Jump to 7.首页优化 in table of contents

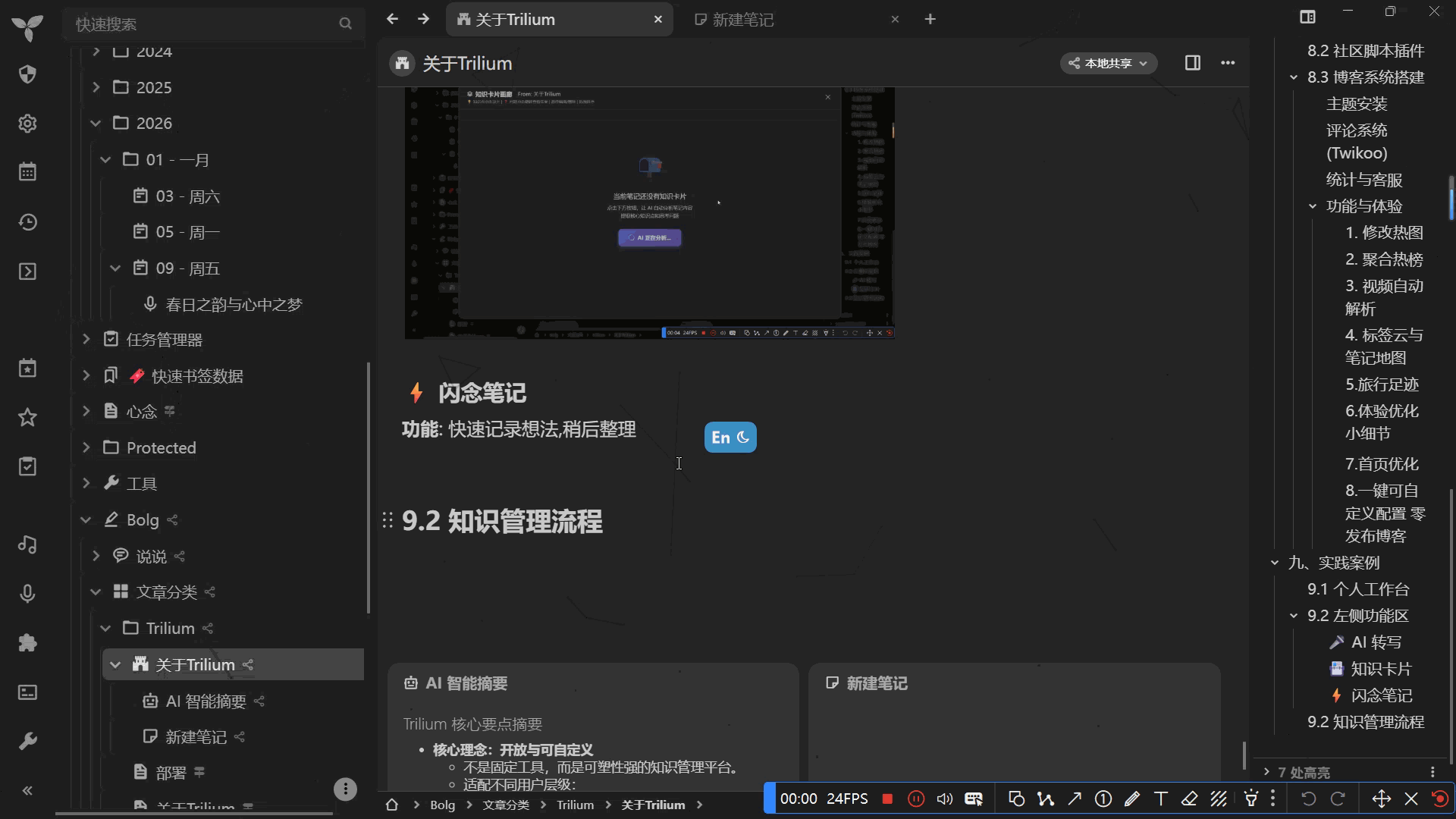pos(1382,464)
